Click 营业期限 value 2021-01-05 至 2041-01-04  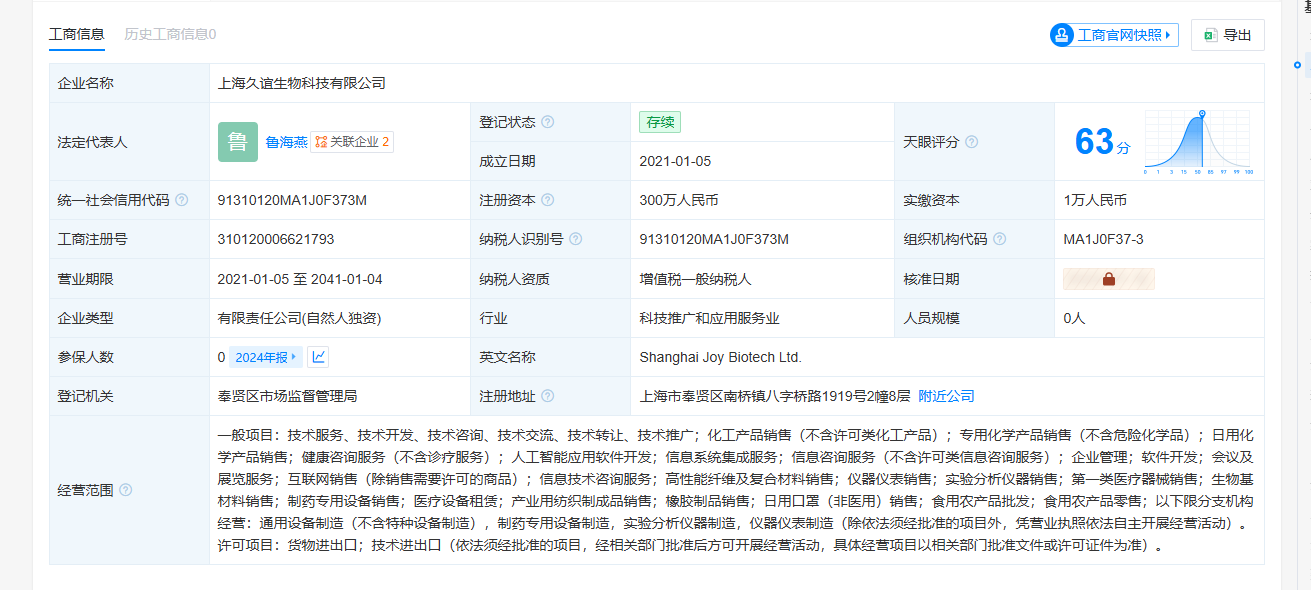click(x=300, y=279)
